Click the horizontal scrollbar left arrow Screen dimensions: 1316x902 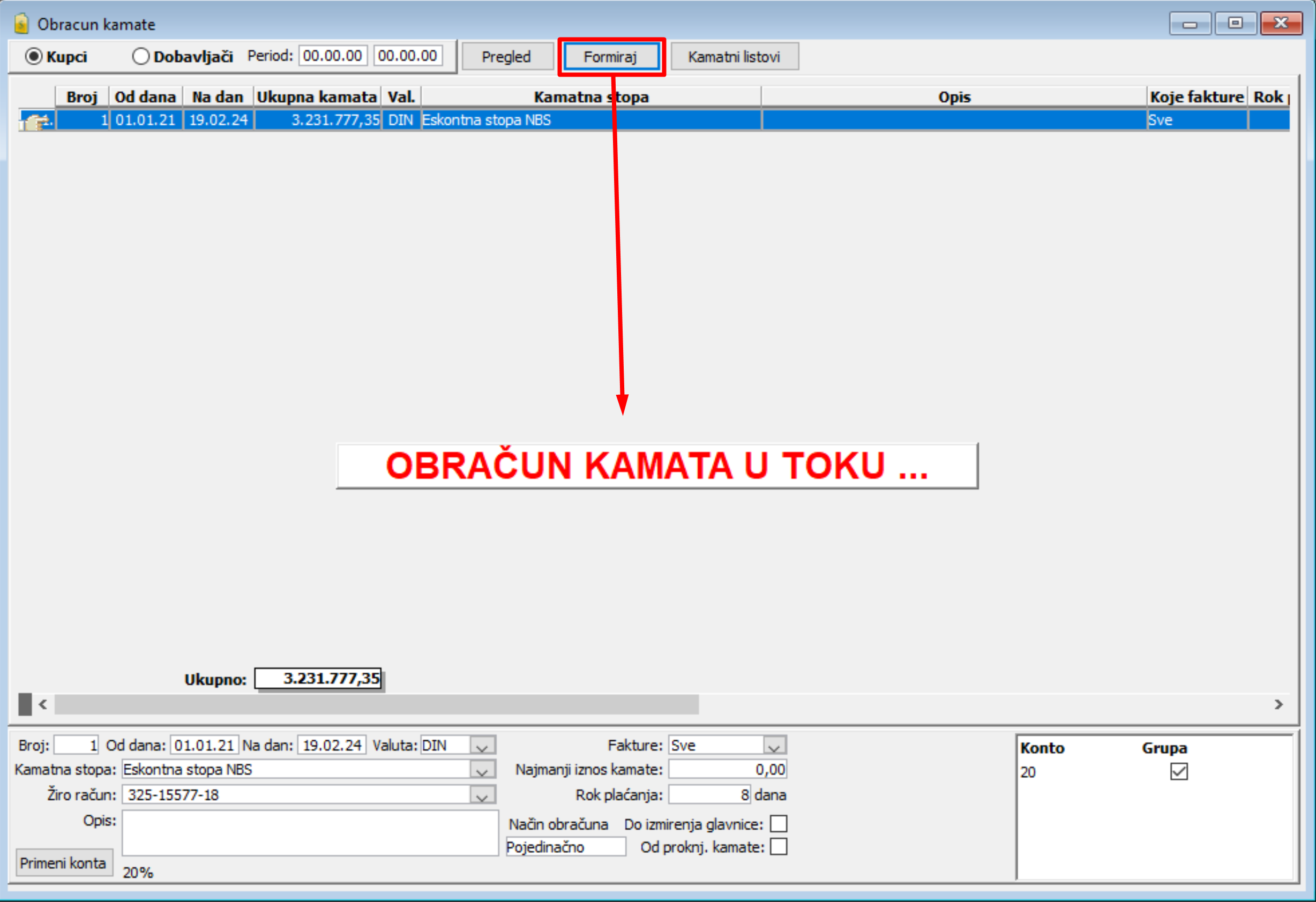[x=43, y=704]
